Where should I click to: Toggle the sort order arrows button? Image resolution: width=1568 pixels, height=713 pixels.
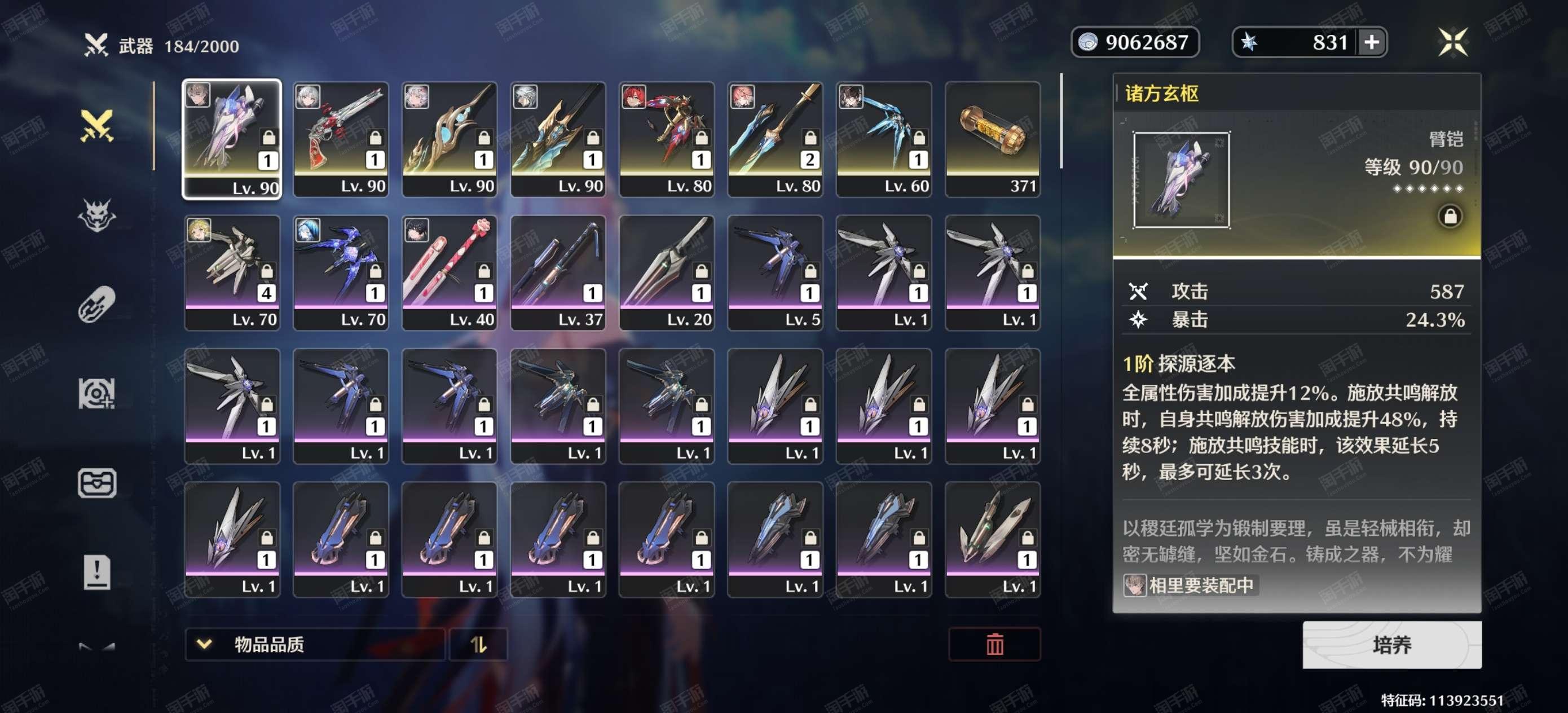tap(478, 644)
